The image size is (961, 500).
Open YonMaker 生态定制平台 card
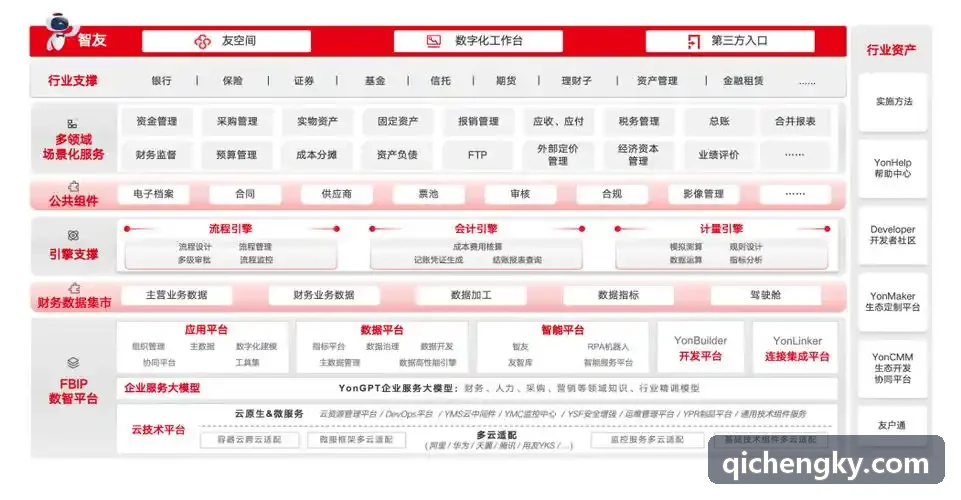[892, 301]
